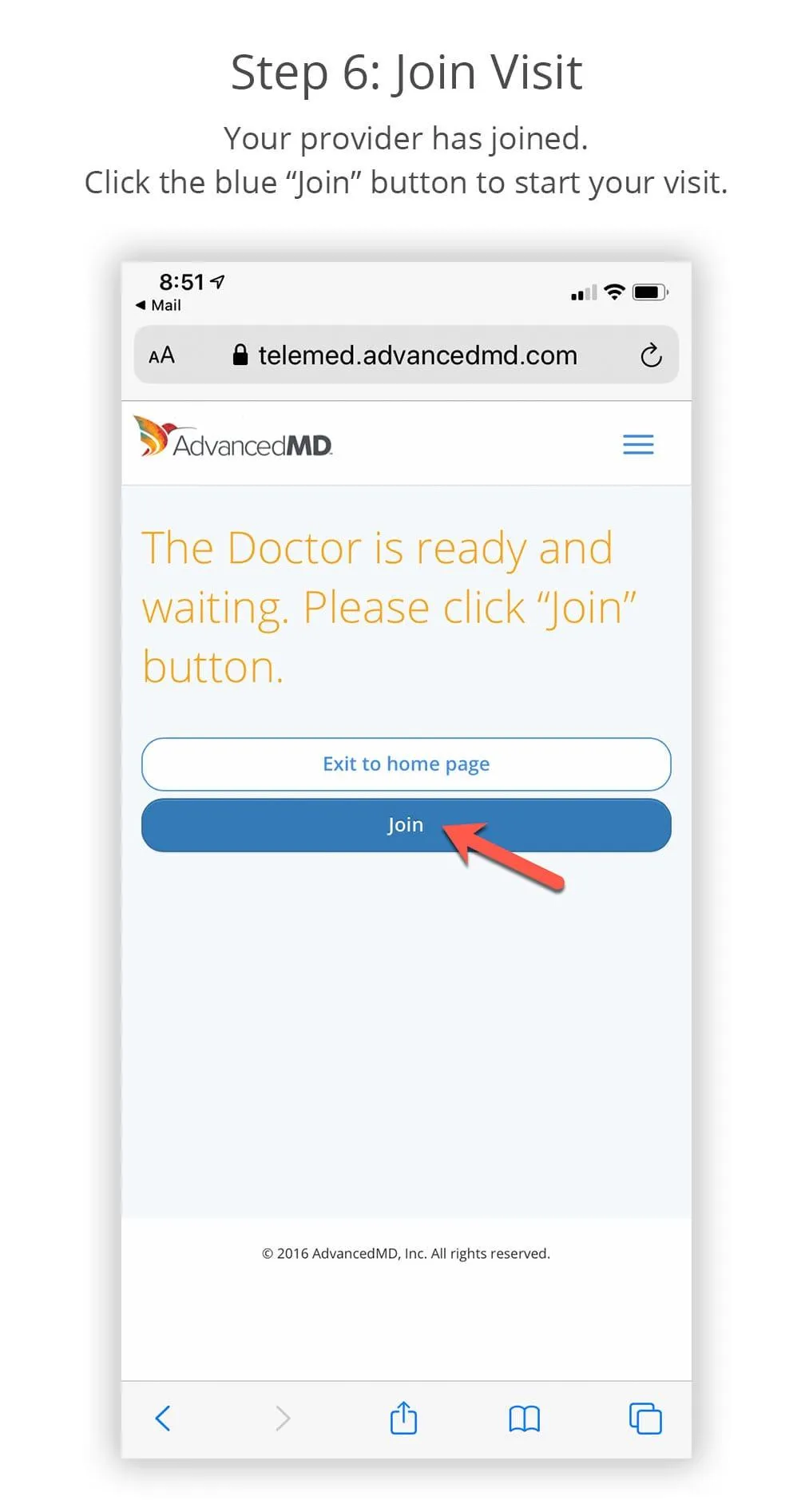This screenshot has width=809, height=1512.
Task: Open the hamburger menu icon
Action: pos(638,444)
